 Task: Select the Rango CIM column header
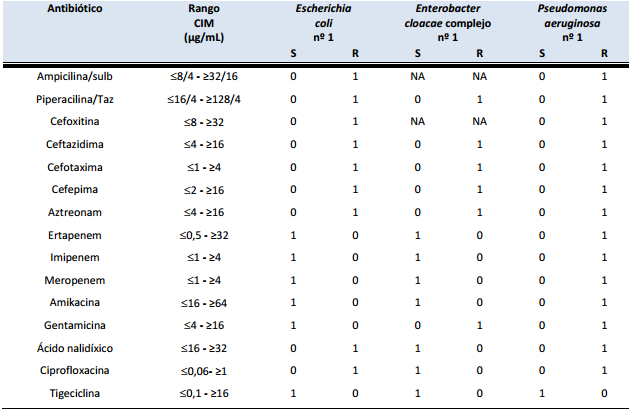203,23
